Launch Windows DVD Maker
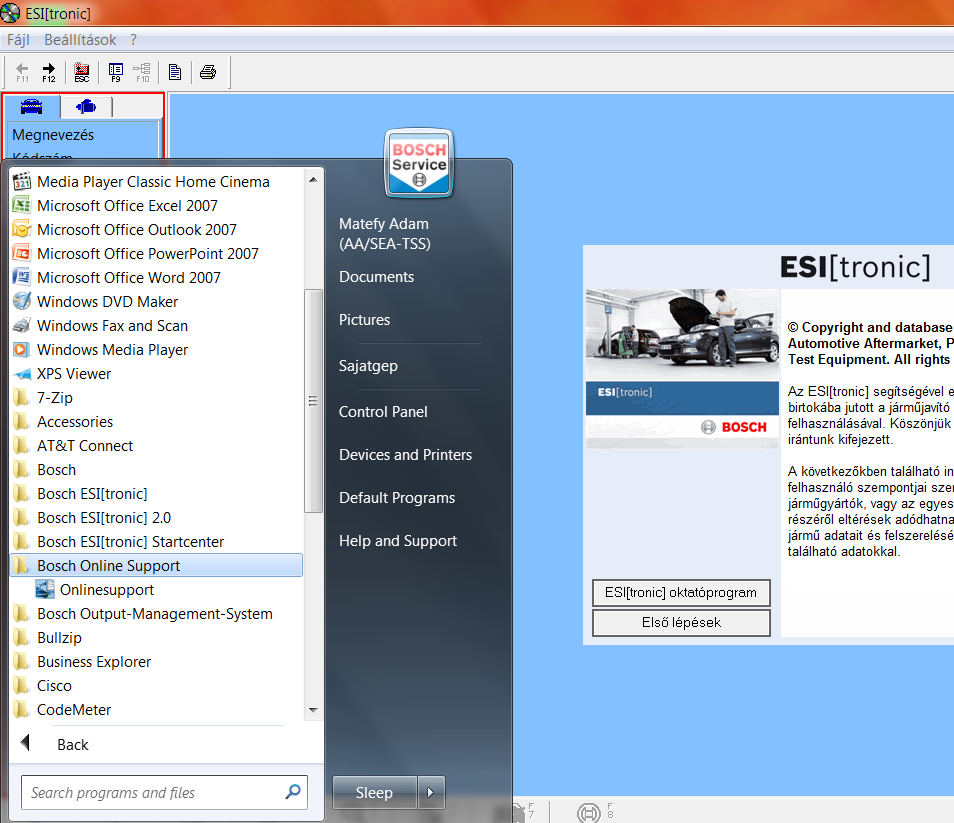Screen dimensions: 954x823 pyautogui.click(x=156, y=302)
